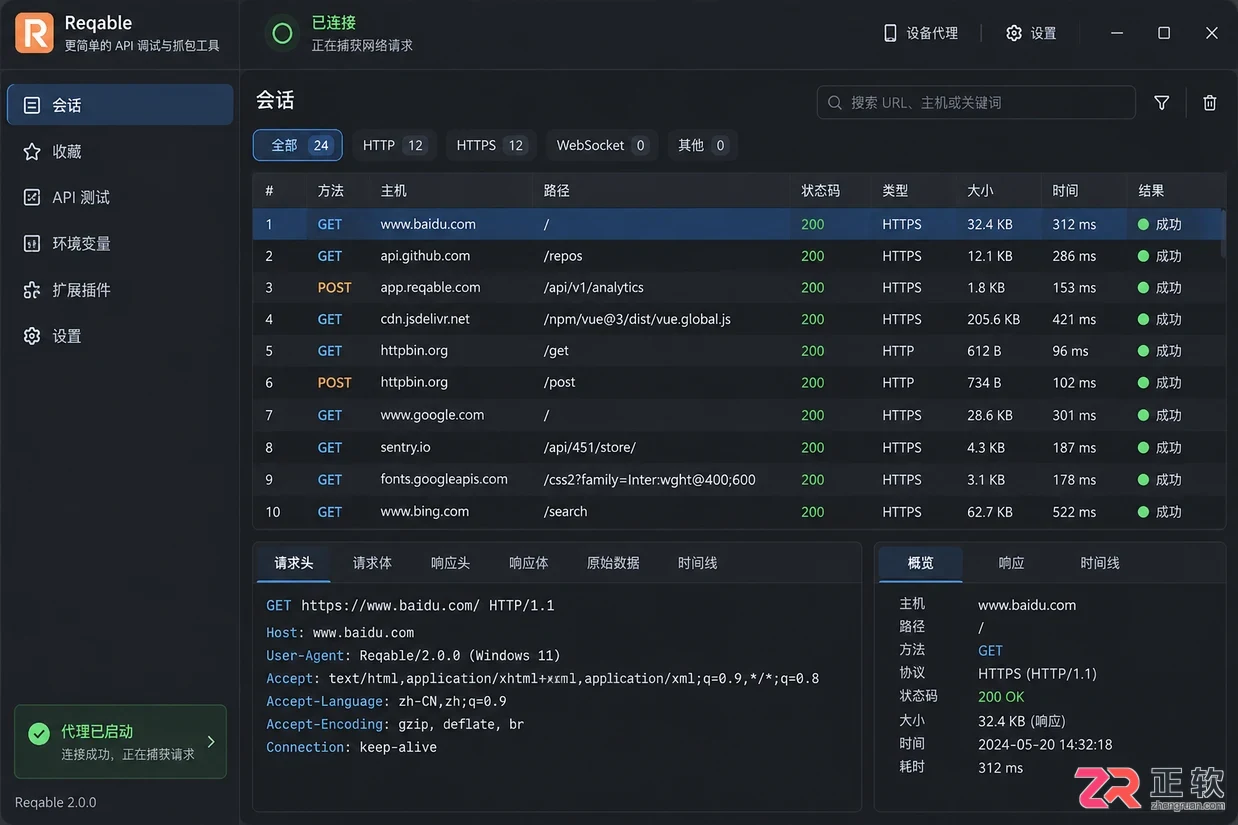Select the 全部 24 filter tab
The width and height of the screenshot is (1238, 825).
coord(298,145)
